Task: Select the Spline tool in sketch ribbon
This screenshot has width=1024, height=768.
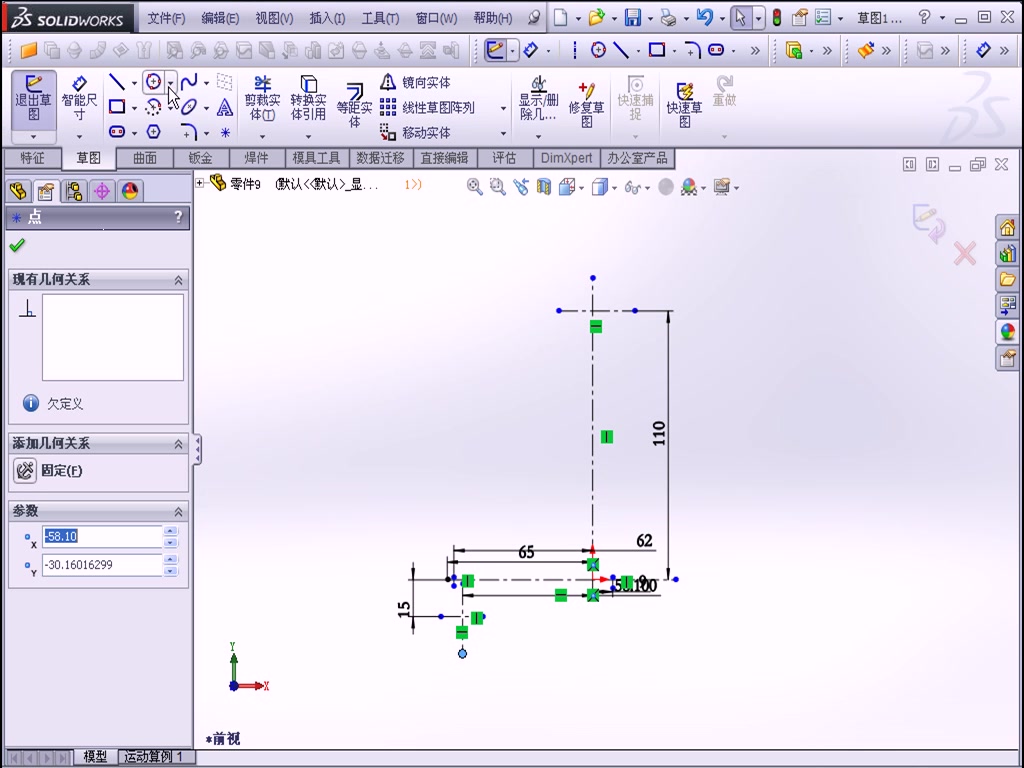Action: [189, 82]
